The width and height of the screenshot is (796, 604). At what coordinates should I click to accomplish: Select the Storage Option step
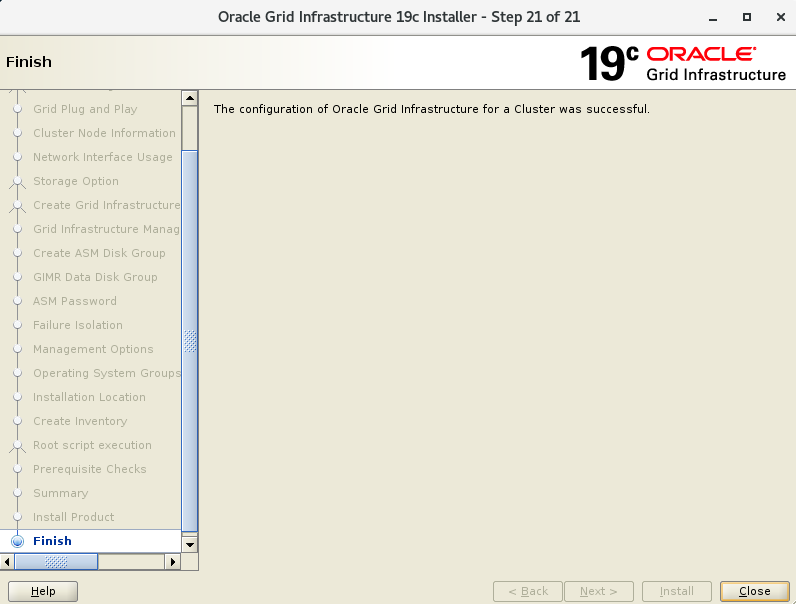coord(76,181)
